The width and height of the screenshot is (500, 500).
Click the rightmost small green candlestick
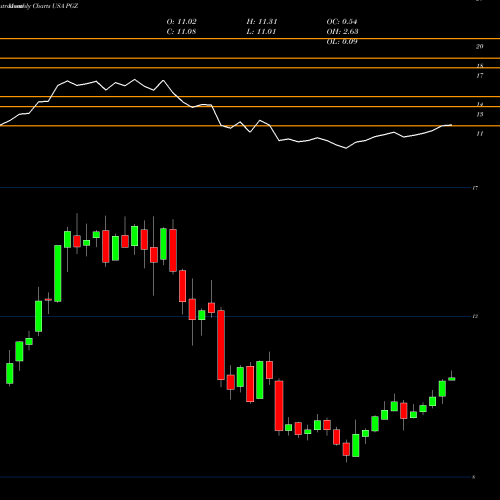point(452,379)
